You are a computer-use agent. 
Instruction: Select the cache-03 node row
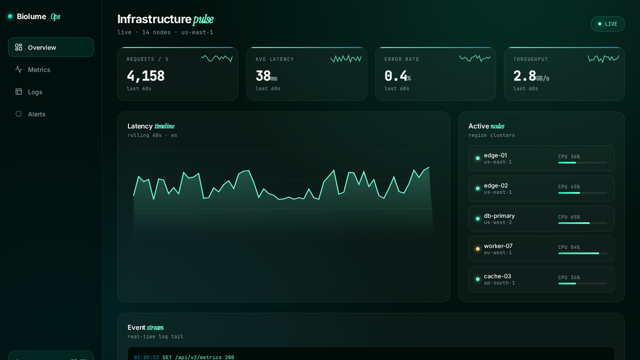[541, 279]
